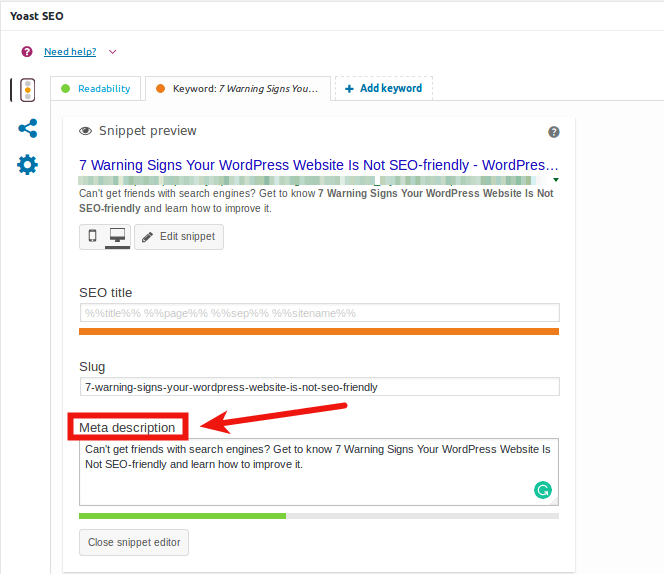The height and width of the screenshot is (574, 664).
Task: Focus the Slug input field
Action: 319,387
